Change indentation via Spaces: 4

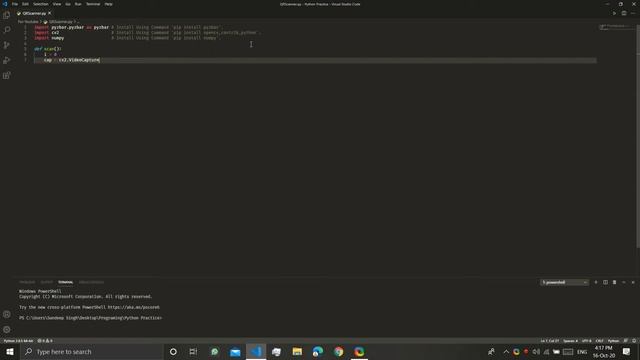coord(570,340)
